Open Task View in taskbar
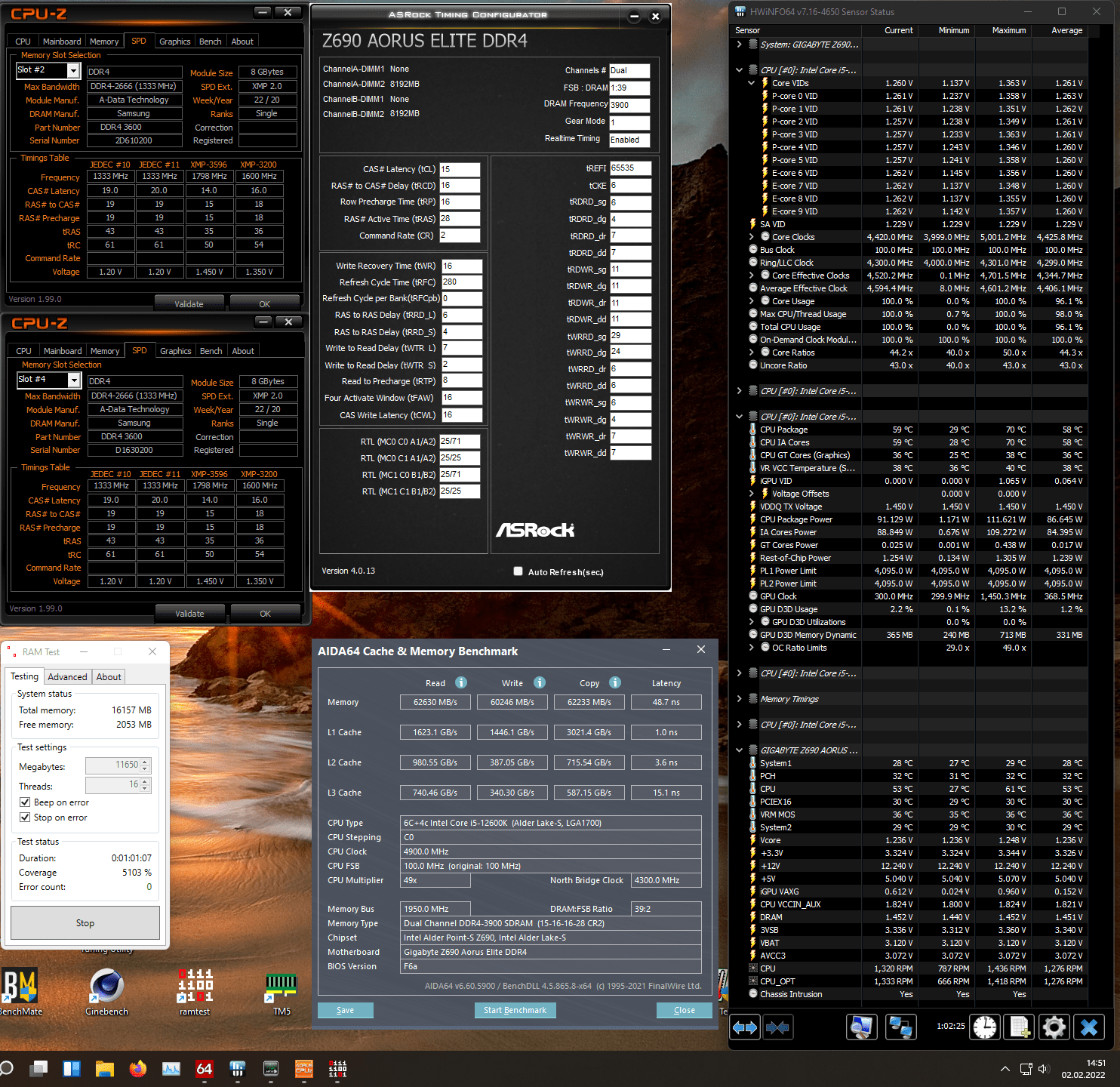Image resolution: width=1120 pixels, height=1087 pixels. pyautogui.click(x=38, y=1069)
